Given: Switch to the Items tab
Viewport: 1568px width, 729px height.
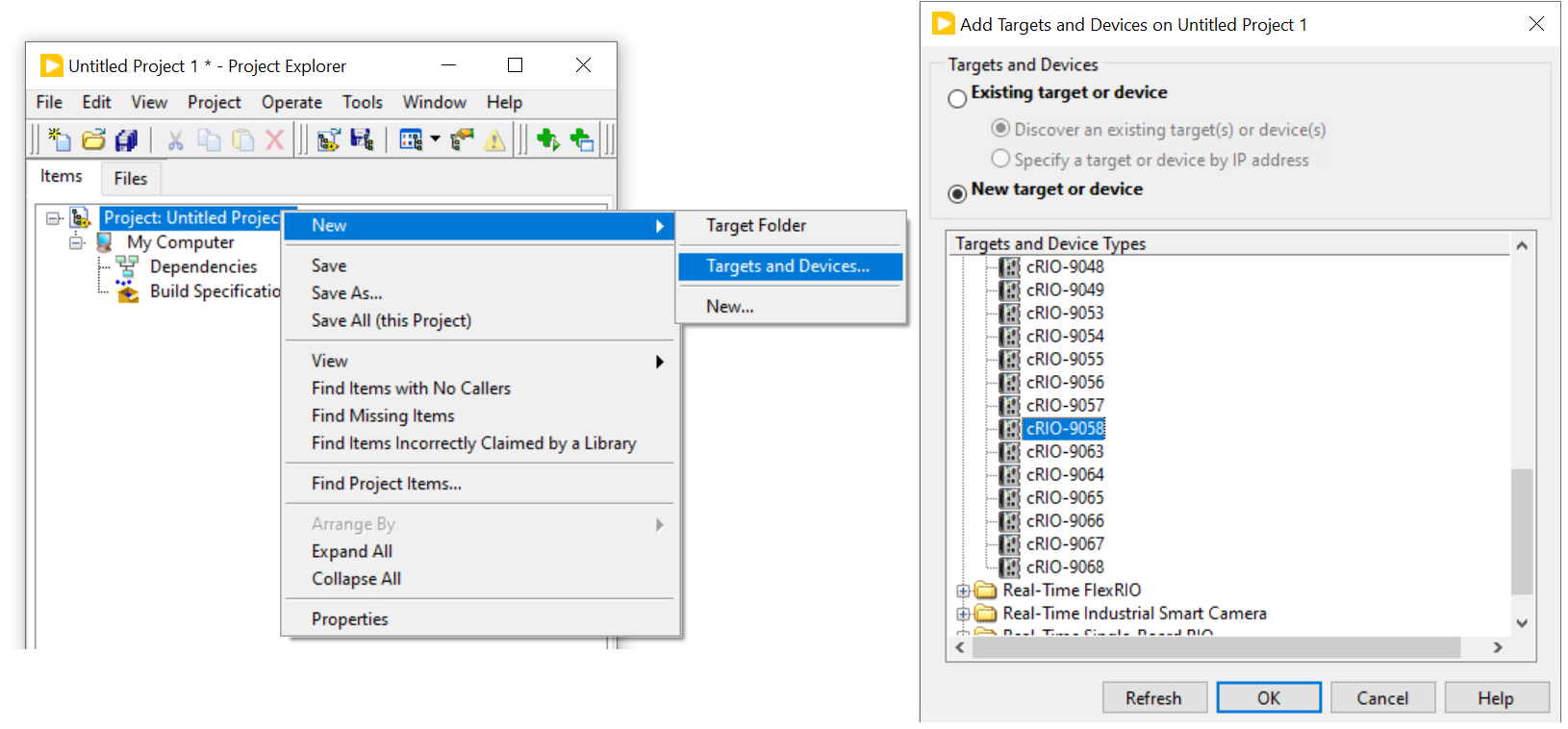Looking at the screenshot, I should [x=62, y=176].
